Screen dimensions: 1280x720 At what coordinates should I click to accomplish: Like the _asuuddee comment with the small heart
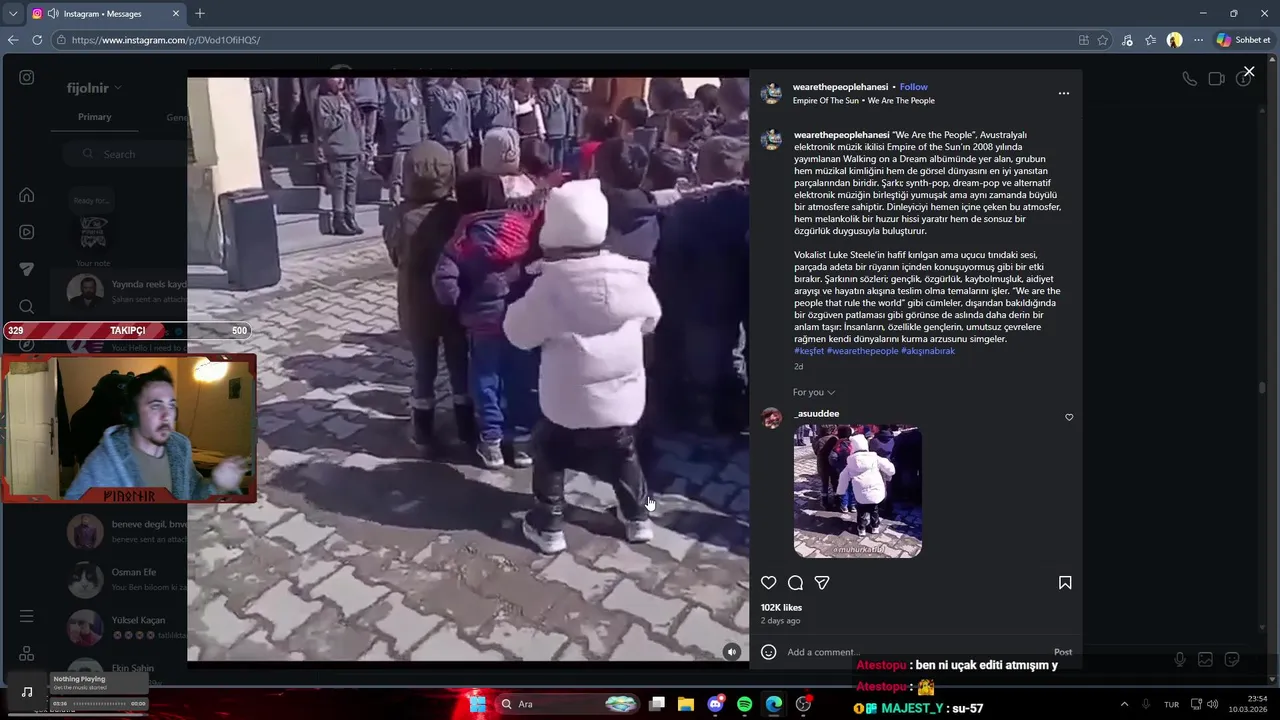point(1069,417)
